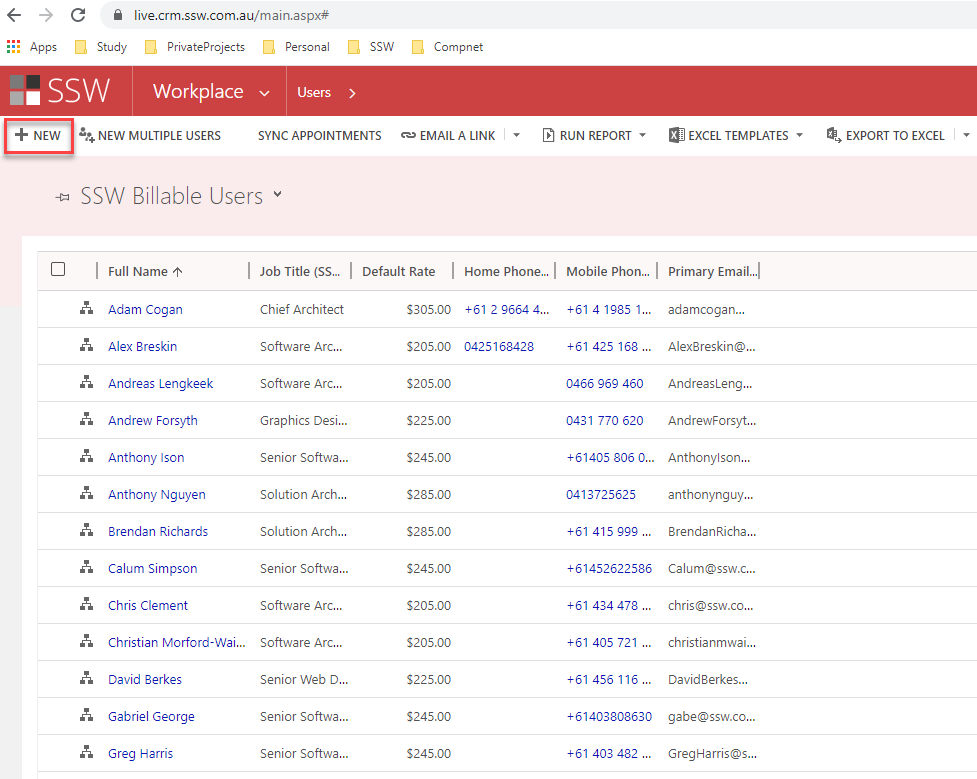Image resolution: width=977 pixels, height=779 pixels.
Task: Click the user icon in Brendan Richards row
Action: pyautogui.click(x=87, y=530)
